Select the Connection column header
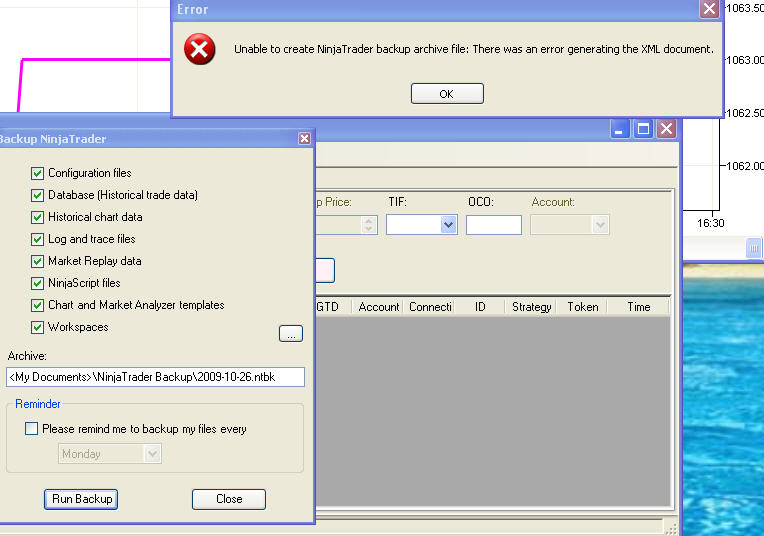This screenshot has height=536, width=764. (x=430, y=307)
